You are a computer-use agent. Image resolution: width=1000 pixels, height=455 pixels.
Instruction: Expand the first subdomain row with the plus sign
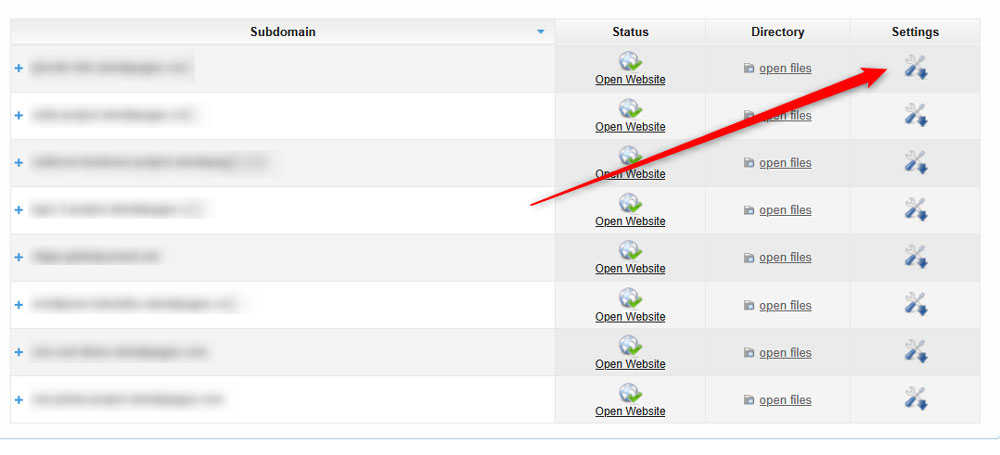click(x=19, y=68)
